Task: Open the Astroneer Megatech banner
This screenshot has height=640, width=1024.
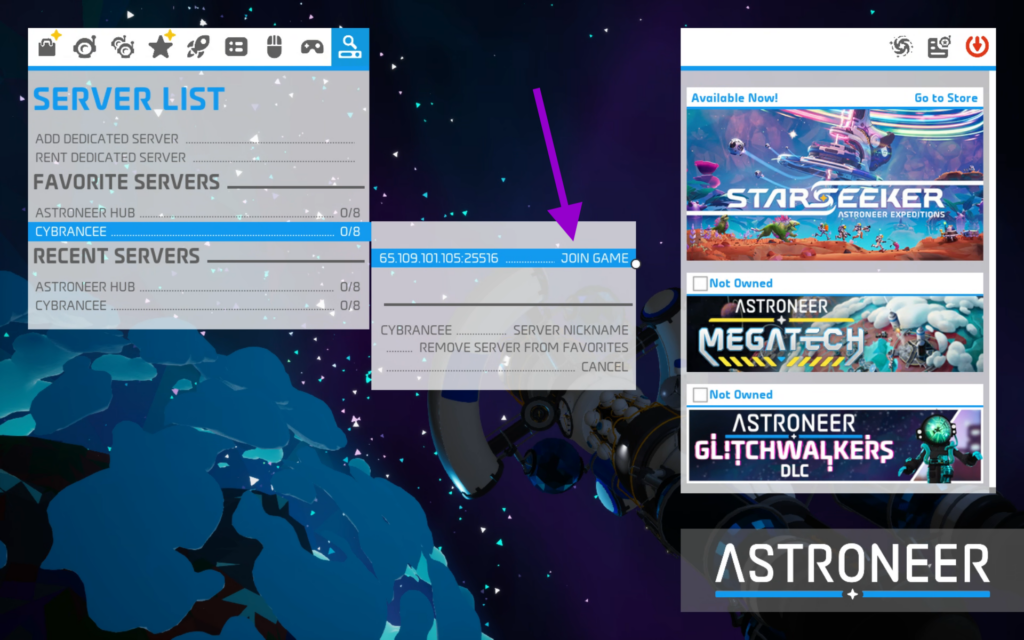Action: pyautogui.click(x=835, y=334)
